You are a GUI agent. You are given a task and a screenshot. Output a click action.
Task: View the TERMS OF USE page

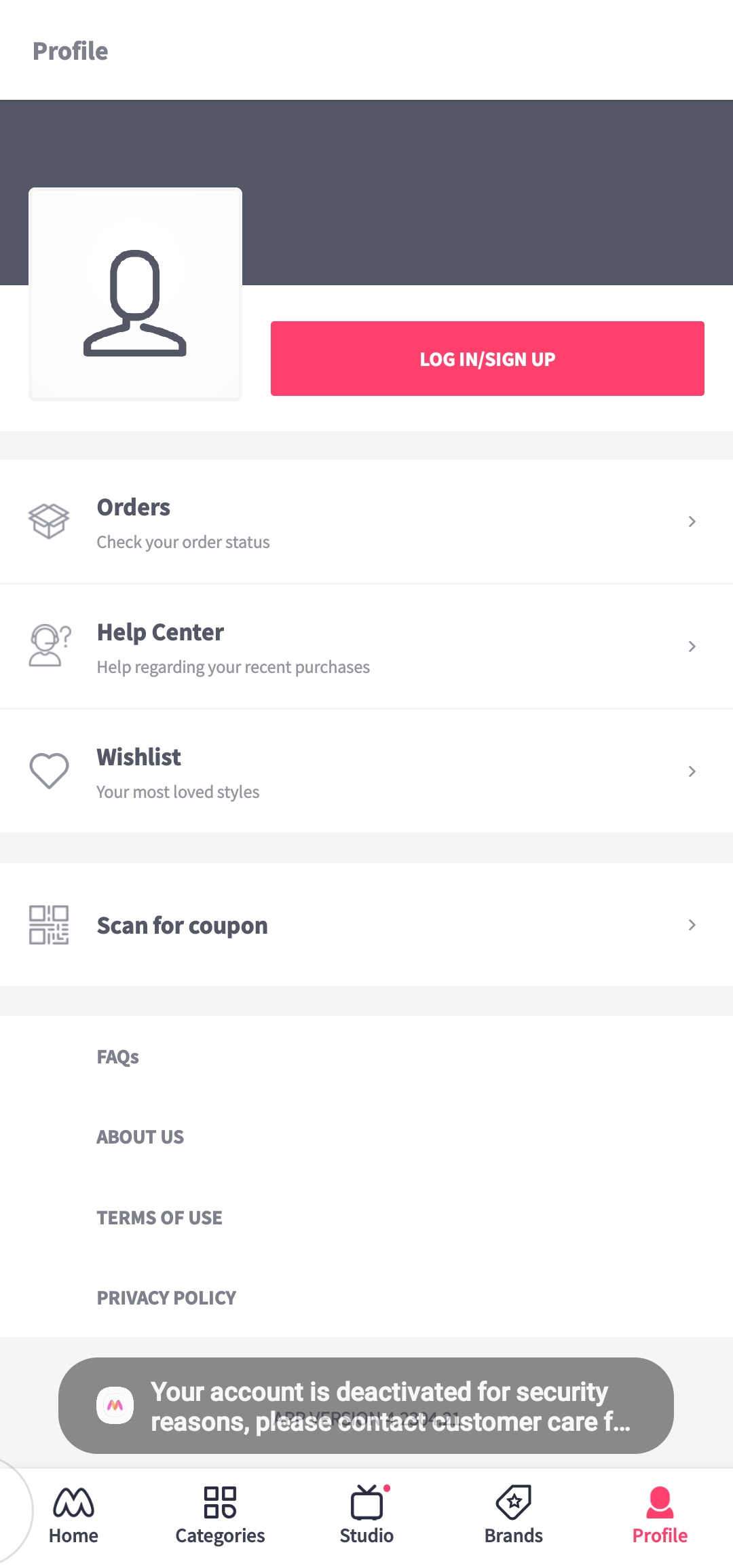(x=159, y=1218)
